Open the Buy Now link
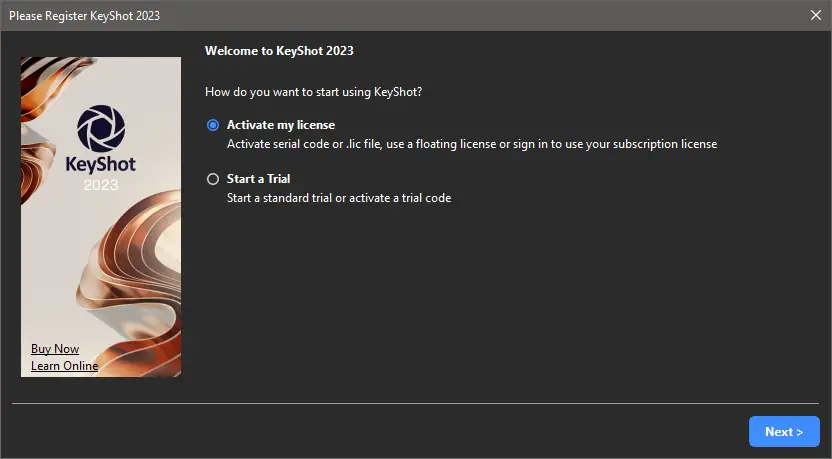Screen dimensions: 832x459 tap(55, 349)
